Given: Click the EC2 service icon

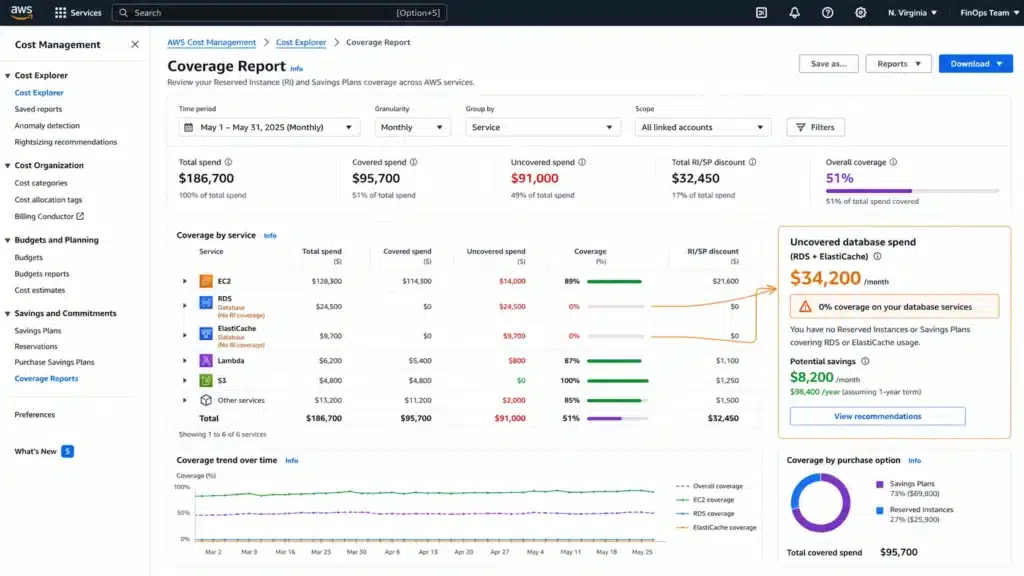Looking at the screenshot, I should pos(206,281).
